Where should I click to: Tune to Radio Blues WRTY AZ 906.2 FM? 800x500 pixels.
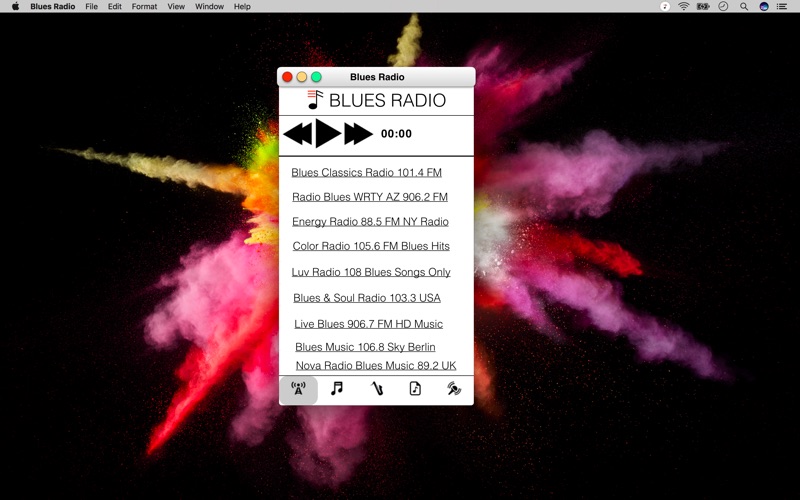pos(370,197)
